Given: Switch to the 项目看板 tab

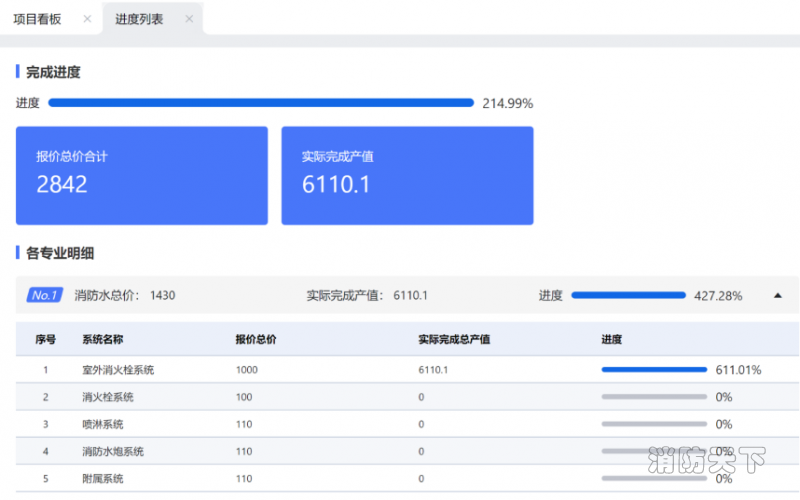Looking at the screenshot, I should point(37,19).
